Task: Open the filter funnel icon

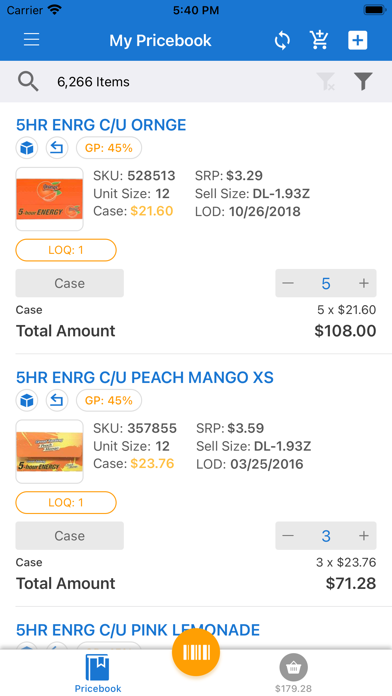Action: coord(363,82)
